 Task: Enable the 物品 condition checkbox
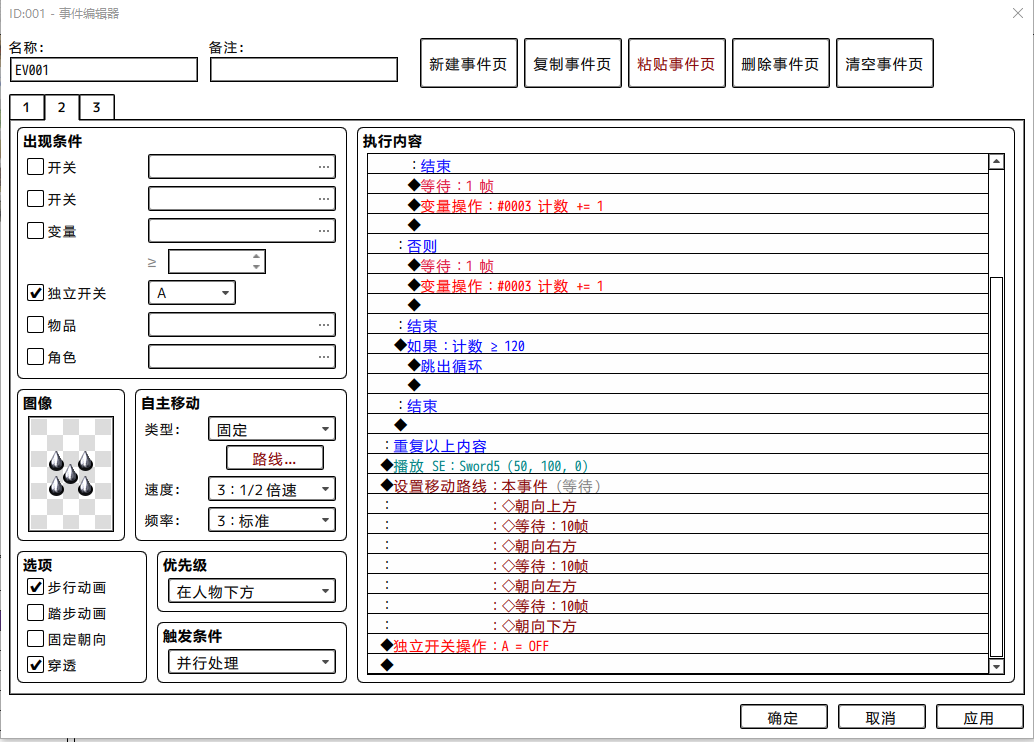tap(35, 325)
